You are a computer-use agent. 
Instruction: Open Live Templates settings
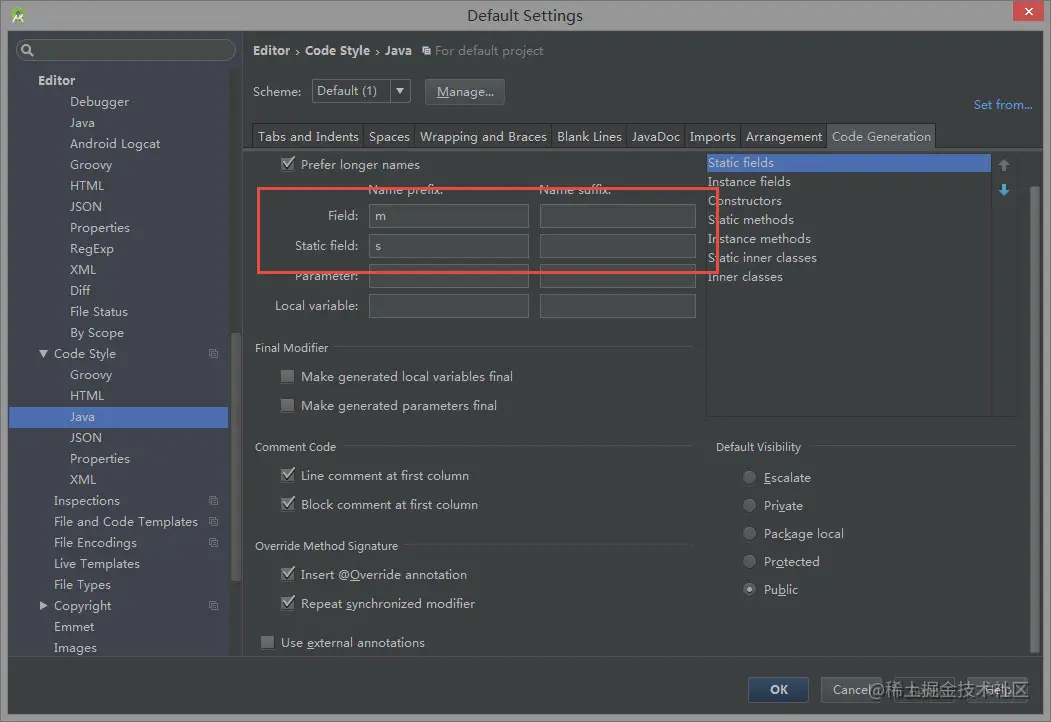click(97, 564)
